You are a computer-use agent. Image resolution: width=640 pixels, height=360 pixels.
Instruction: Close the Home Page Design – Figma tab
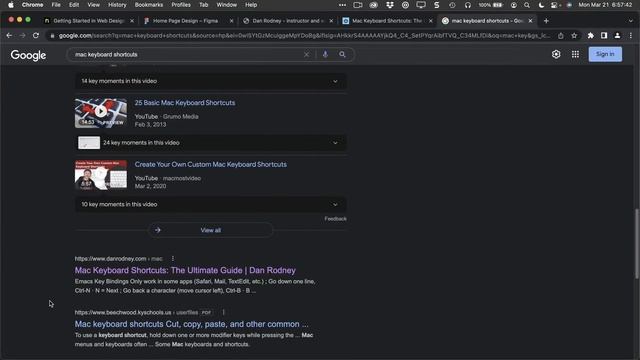(x=231, y=21)
